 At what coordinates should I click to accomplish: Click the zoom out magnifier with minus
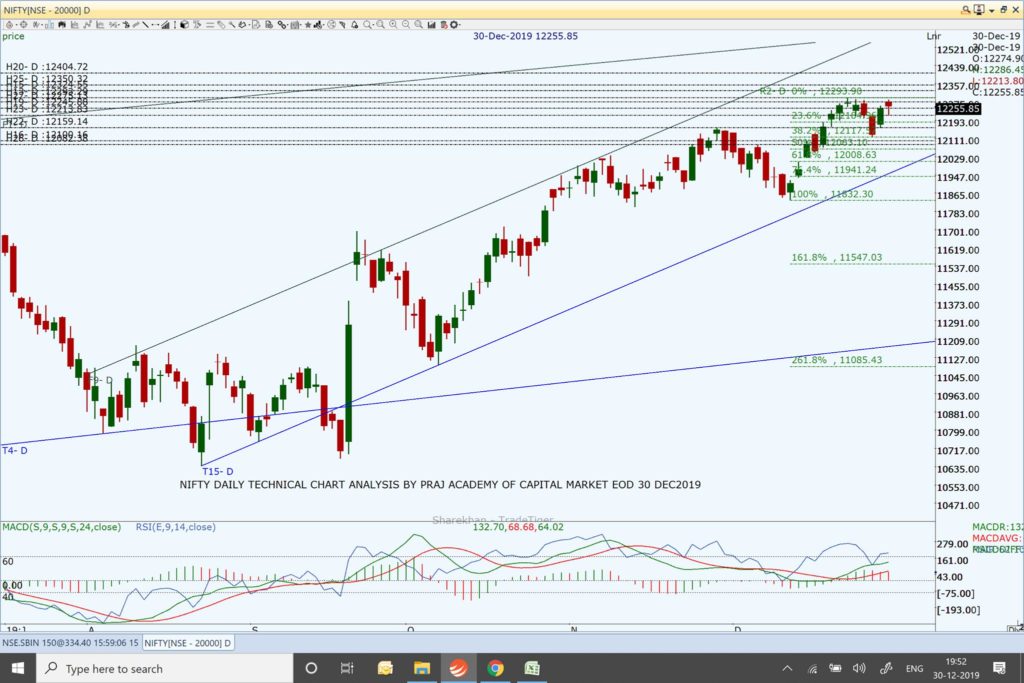[406, 25]
